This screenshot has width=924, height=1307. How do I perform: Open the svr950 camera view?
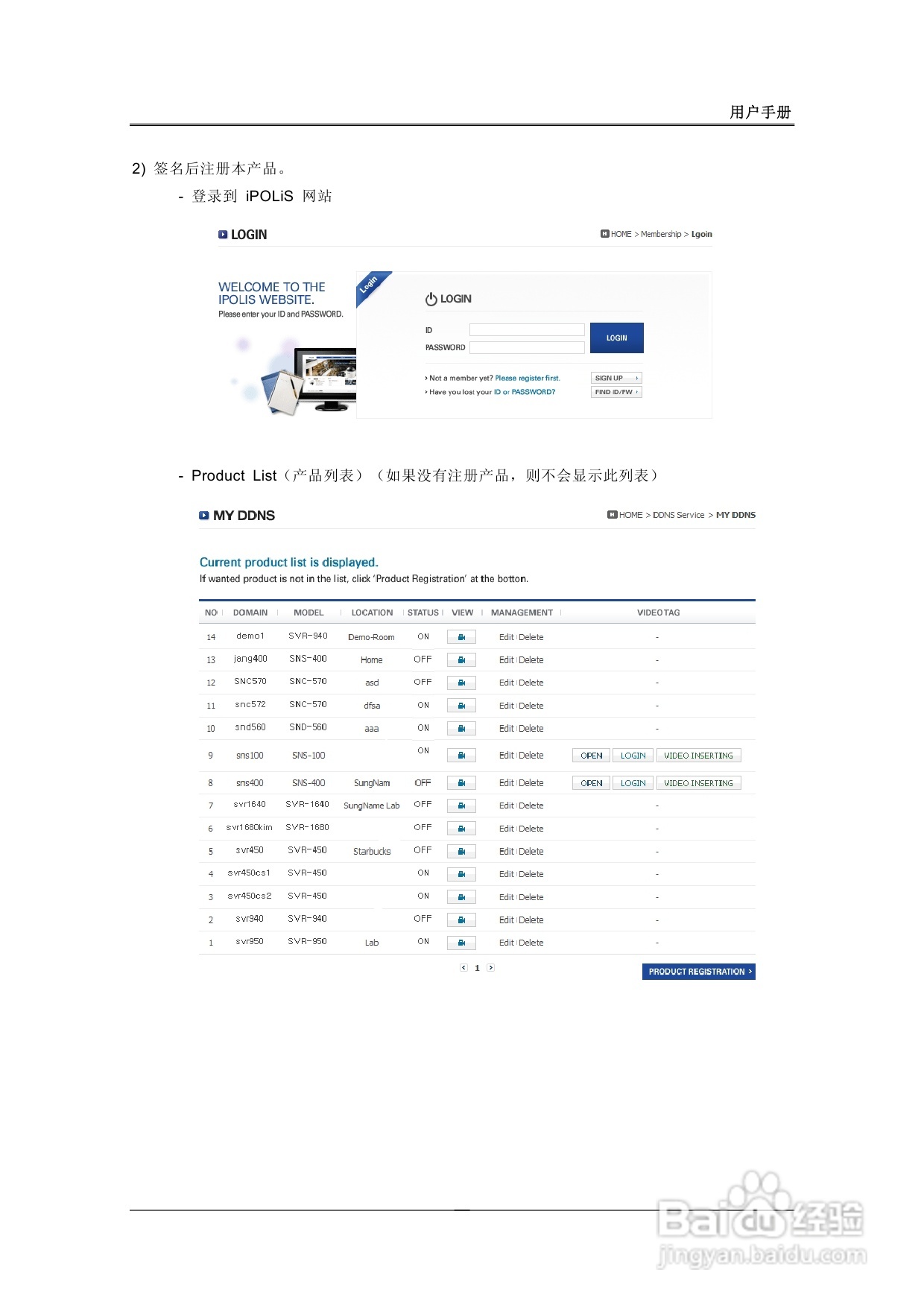point(461,943)
